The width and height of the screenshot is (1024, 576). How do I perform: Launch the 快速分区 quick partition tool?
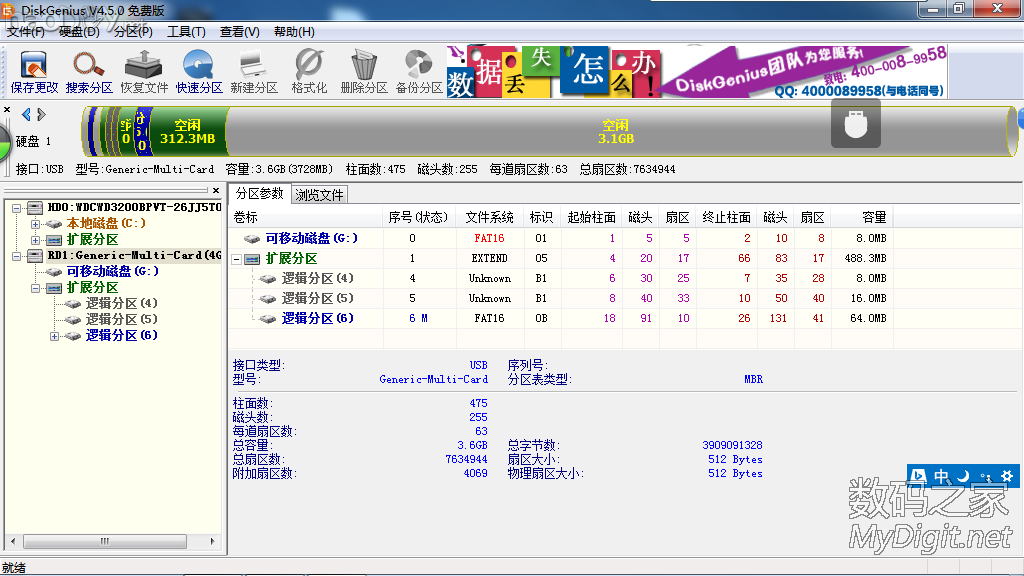point(199,72)
